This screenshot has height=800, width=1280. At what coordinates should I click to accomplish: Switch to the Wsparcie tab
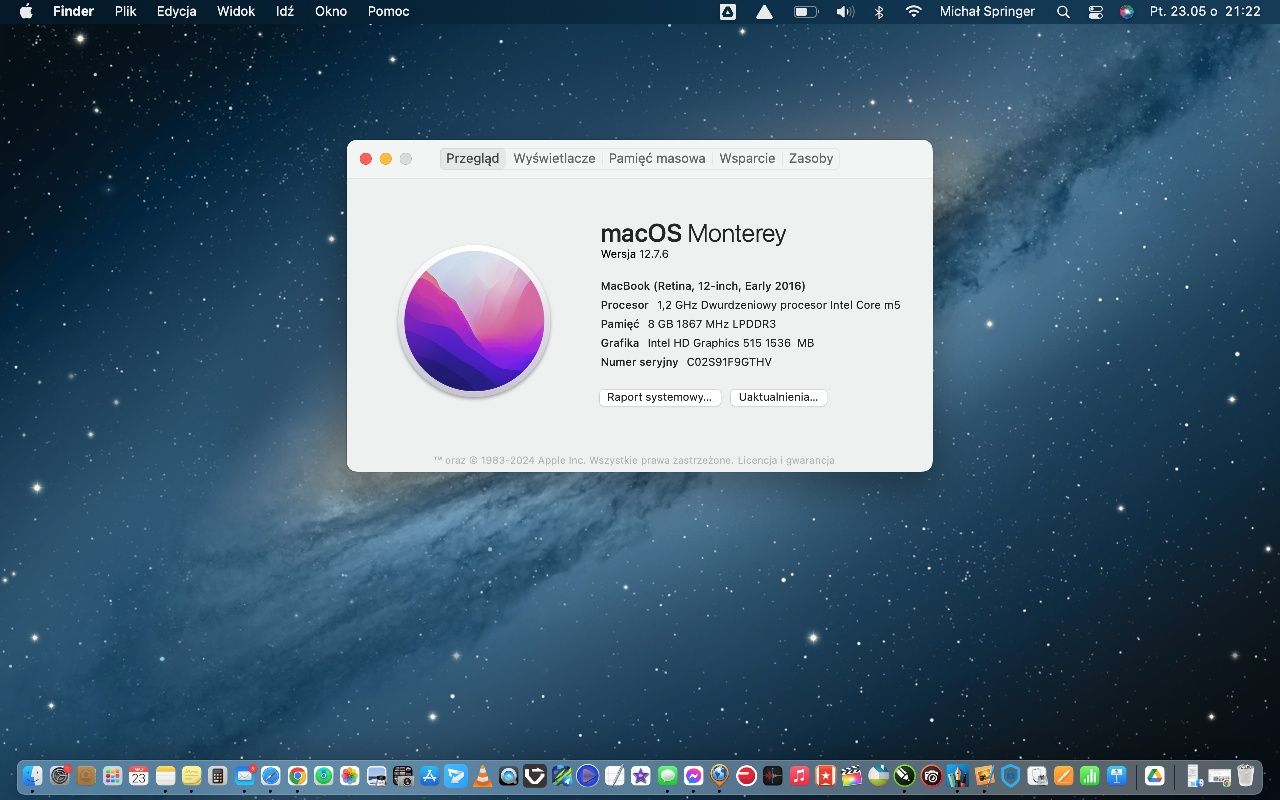point(747,158)
